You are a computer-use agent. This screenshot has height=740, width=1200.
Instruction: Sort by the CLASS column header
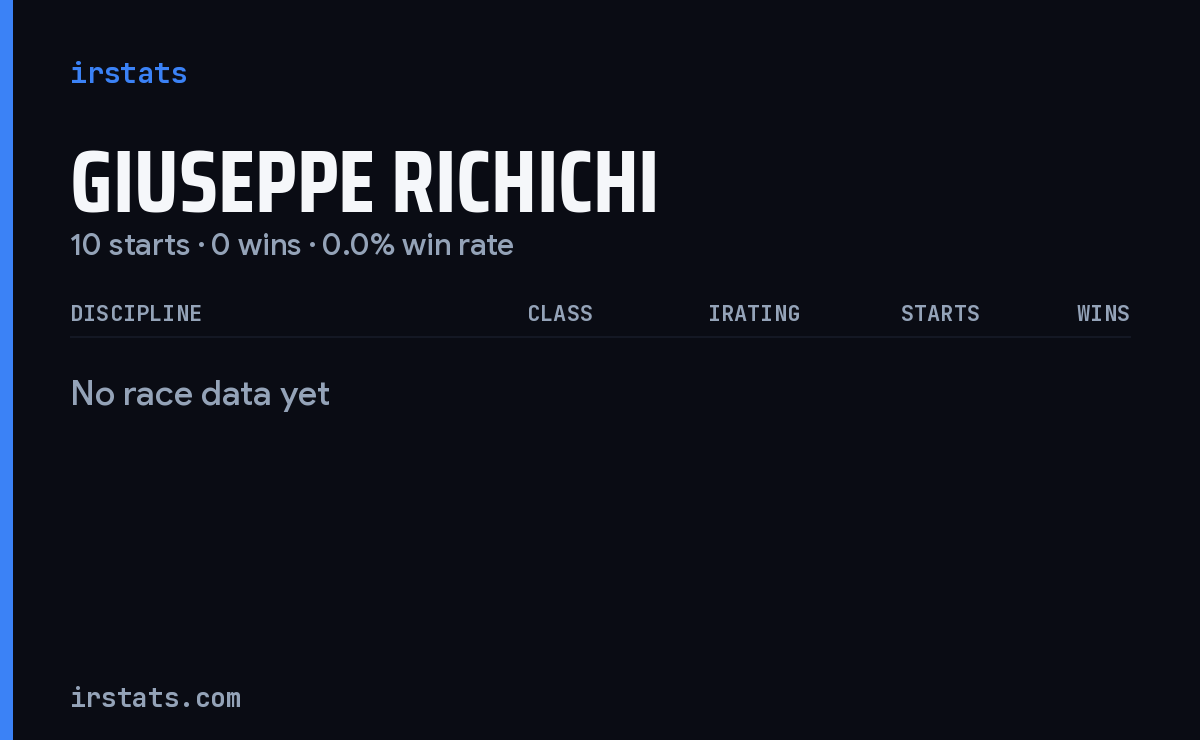[x=560, y=313]
